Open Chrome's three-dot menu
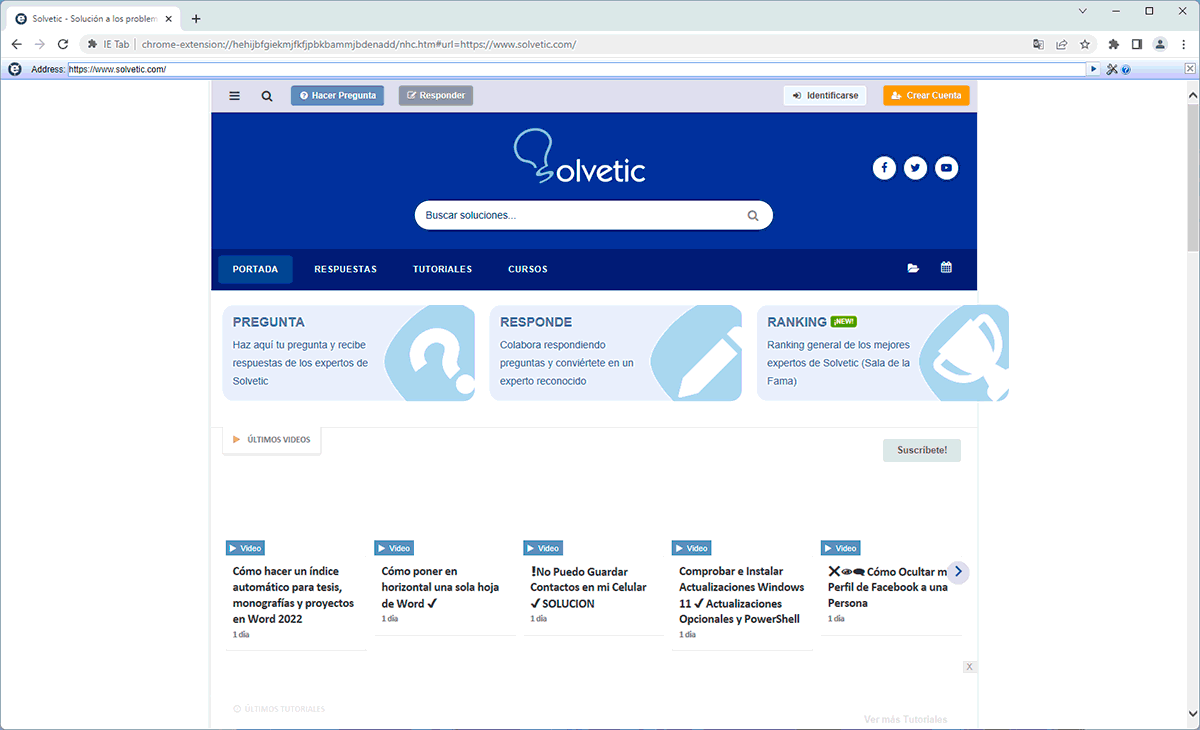Image resolution: width=1200 pixels, height=730 pixels. [x=1183, y=44]
